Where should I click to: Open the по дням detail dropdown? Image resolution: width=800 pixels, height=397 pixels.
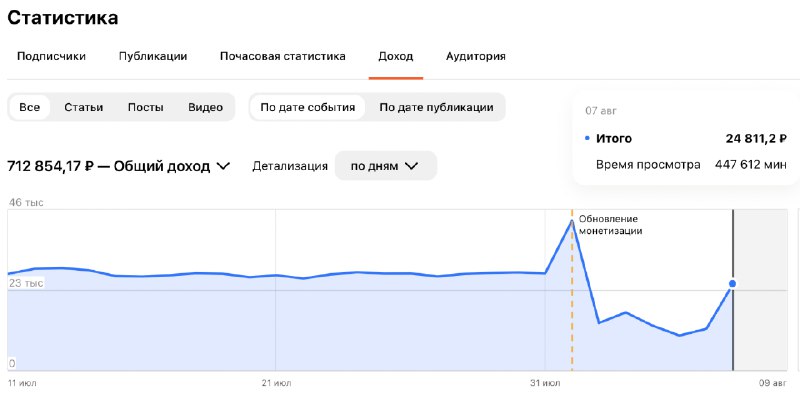click(386, 166)
